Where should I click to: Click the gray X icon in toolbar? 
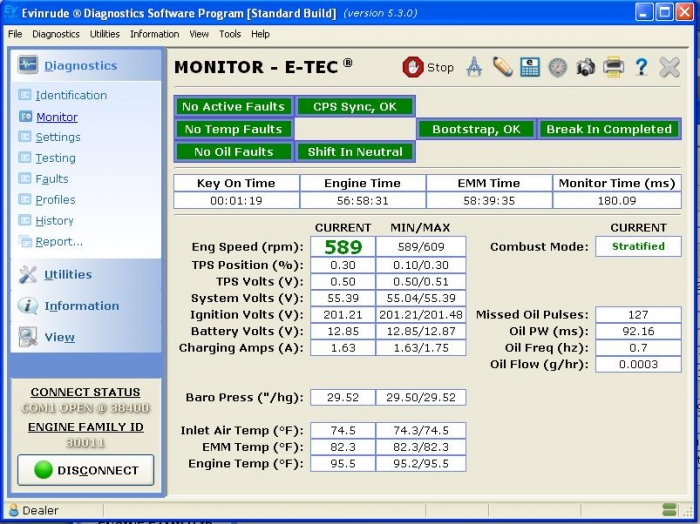click(x=669, y=67)
